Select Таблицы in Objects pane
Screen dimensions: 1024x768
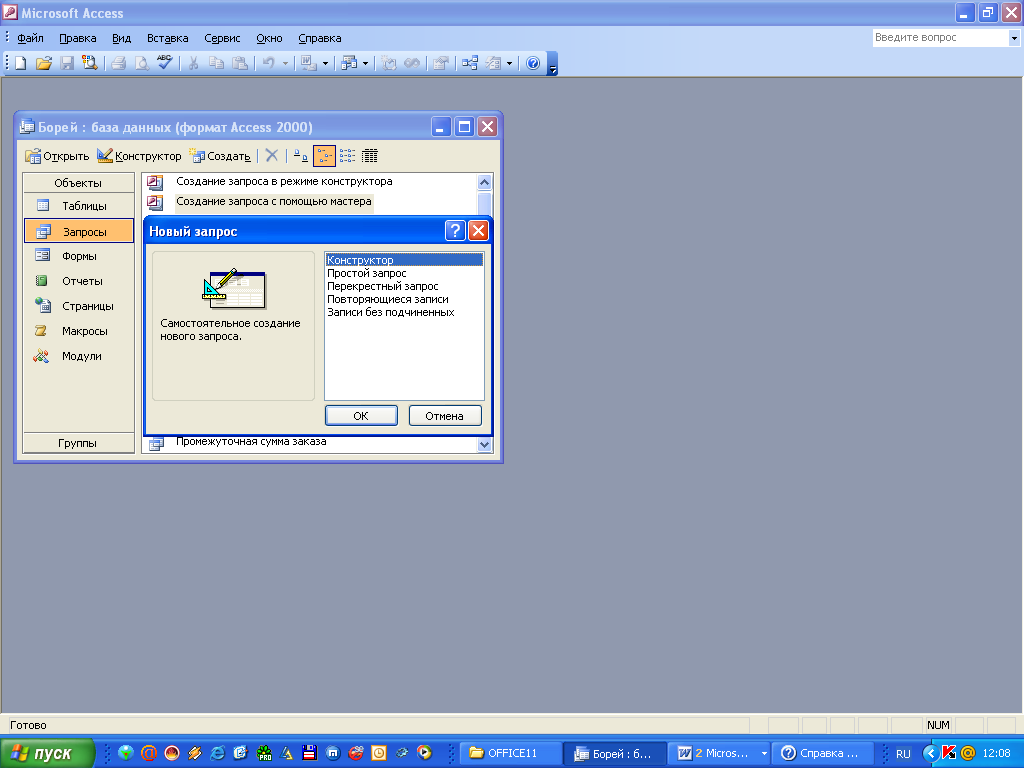78,206
